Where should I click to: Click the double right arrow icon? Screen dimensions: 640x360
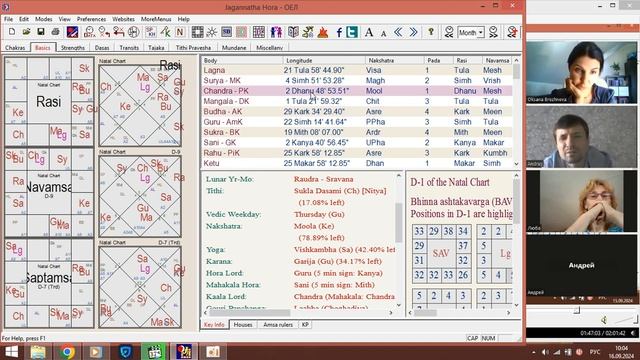413,32
